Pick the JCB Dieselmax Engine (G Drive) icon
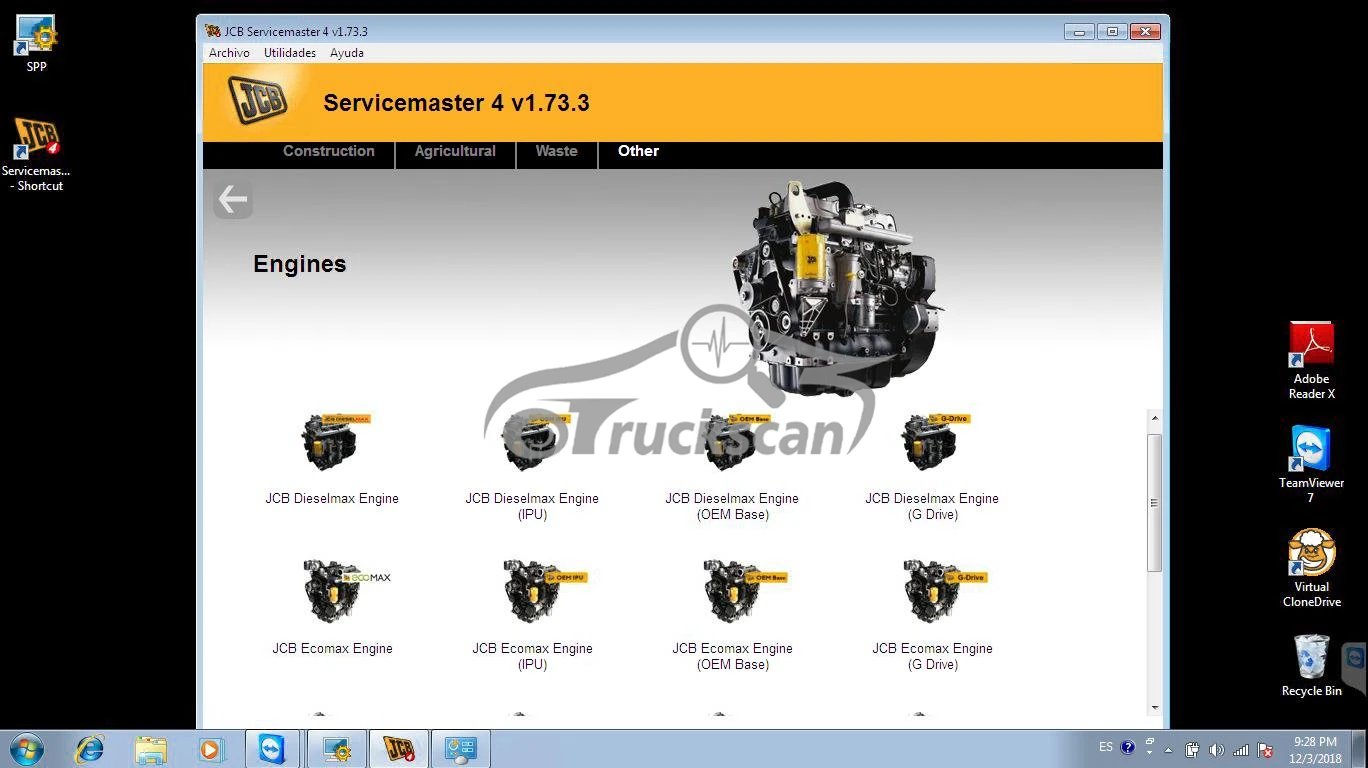1368x768 pixels. 935,443
